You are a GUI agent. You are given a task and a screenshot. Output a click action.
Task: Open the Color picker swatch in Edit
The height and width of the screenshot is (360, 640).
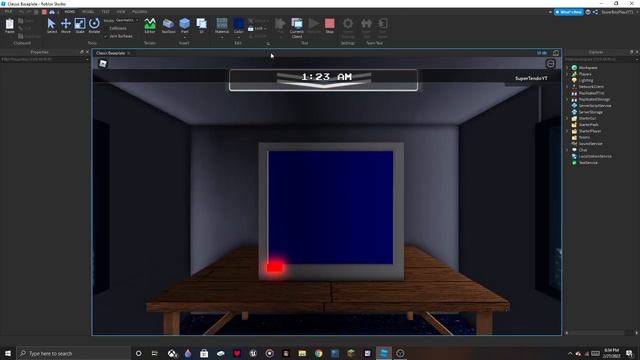click(x=239, y=24)
